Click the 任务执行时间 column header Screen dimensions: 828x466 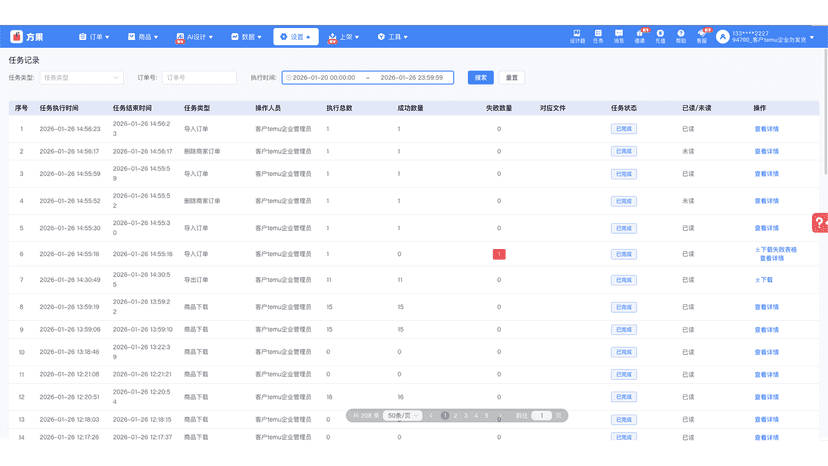pyautogui.click(x=59, y=108)
